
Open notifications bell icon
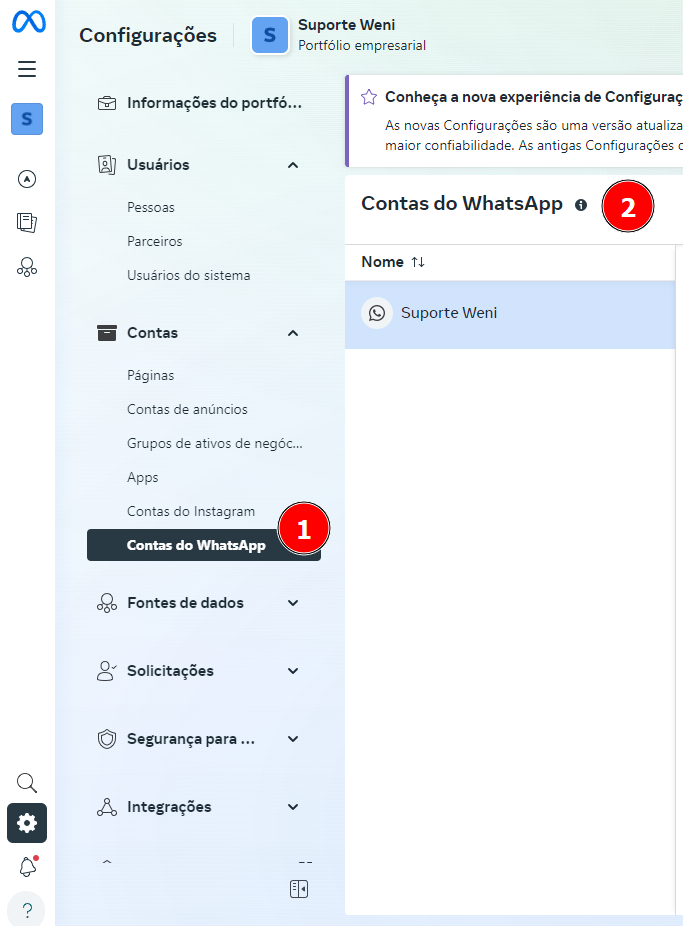[27, 867]
